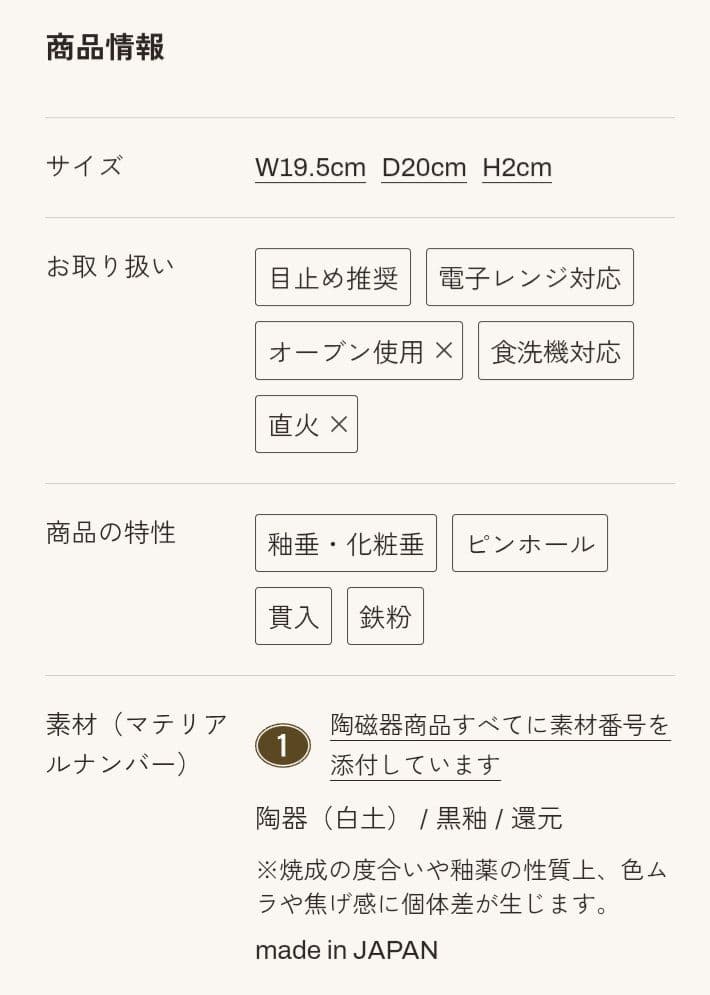Click the 食洗機対応 tag
The width and height of the screenshot is (710, 995).
click(555, 351)
